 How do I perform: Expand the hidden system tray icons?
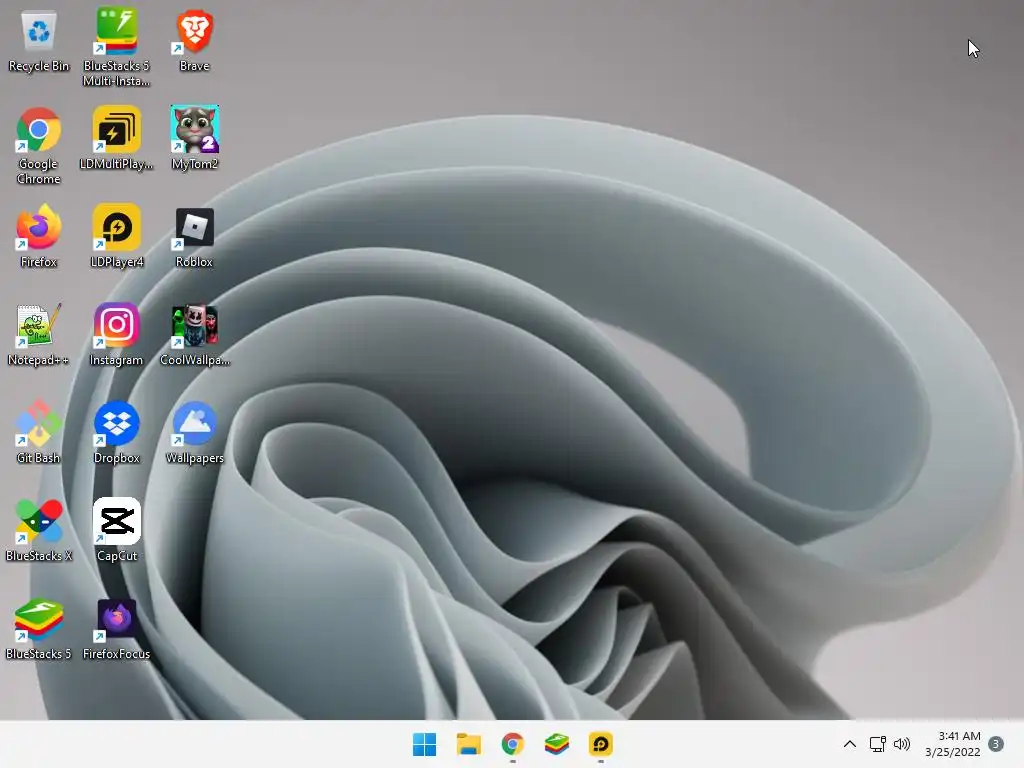tap(850, 744)
